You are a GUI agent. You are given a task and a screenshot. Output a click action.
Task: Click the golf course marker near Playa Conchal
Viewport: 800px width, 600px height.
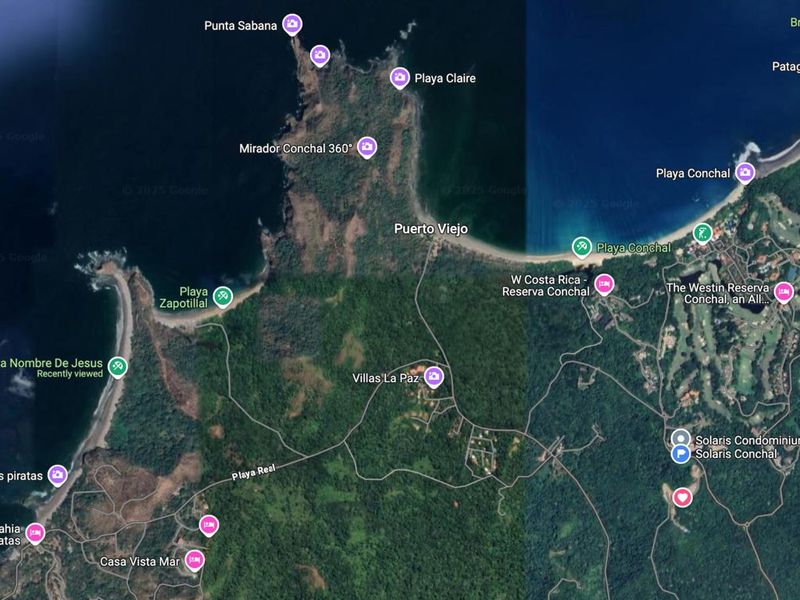pos(703,233)
